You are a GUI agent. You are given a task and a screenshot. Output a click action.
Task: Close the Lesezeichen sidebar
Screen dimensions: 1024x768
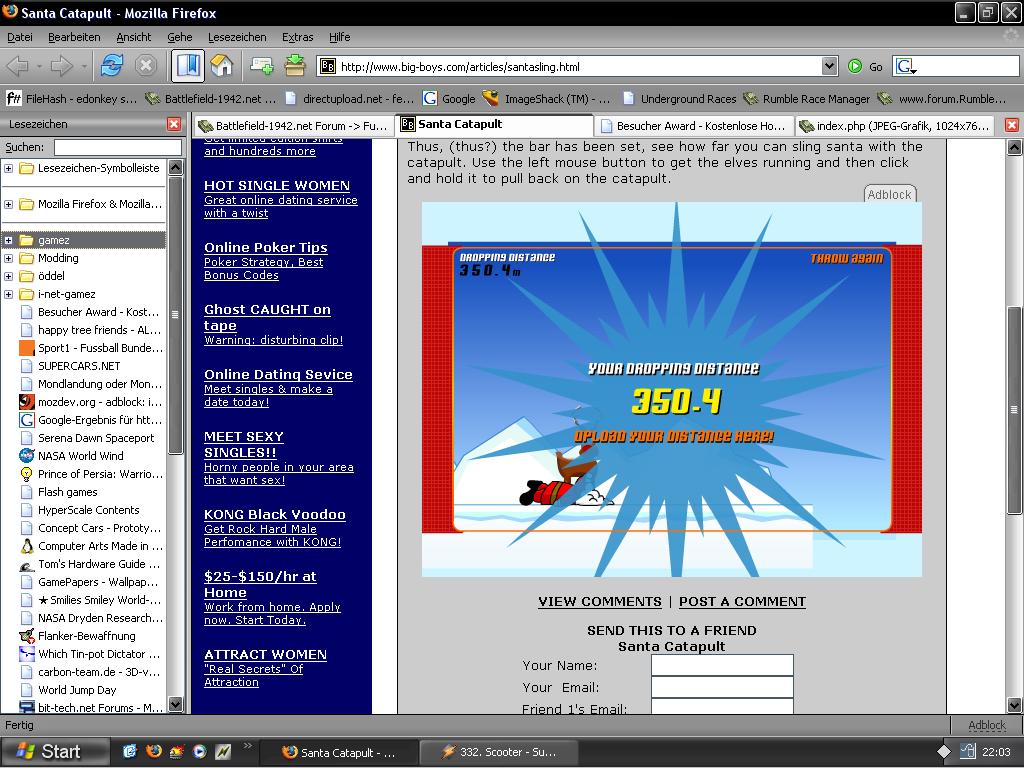pyautogui.click(x=174, y=124)
